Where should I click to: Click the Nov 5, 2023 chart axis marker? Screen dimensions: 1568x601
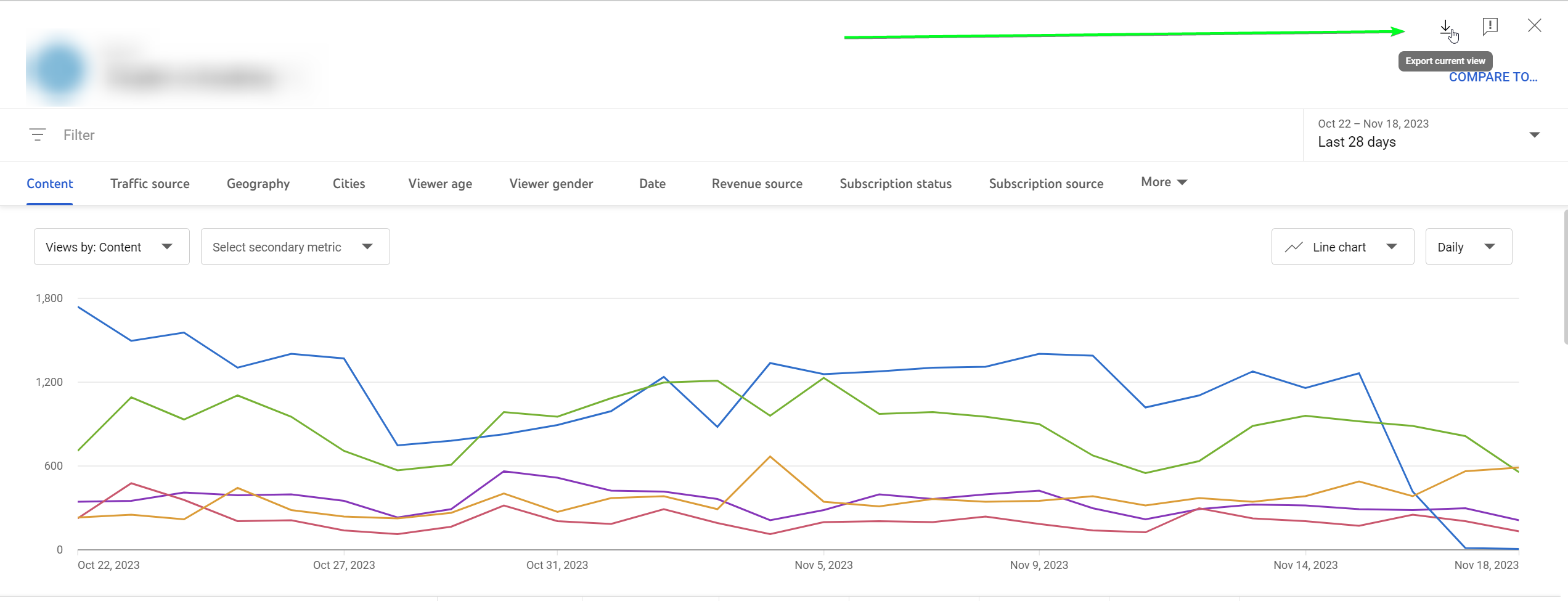coord(823,565)
